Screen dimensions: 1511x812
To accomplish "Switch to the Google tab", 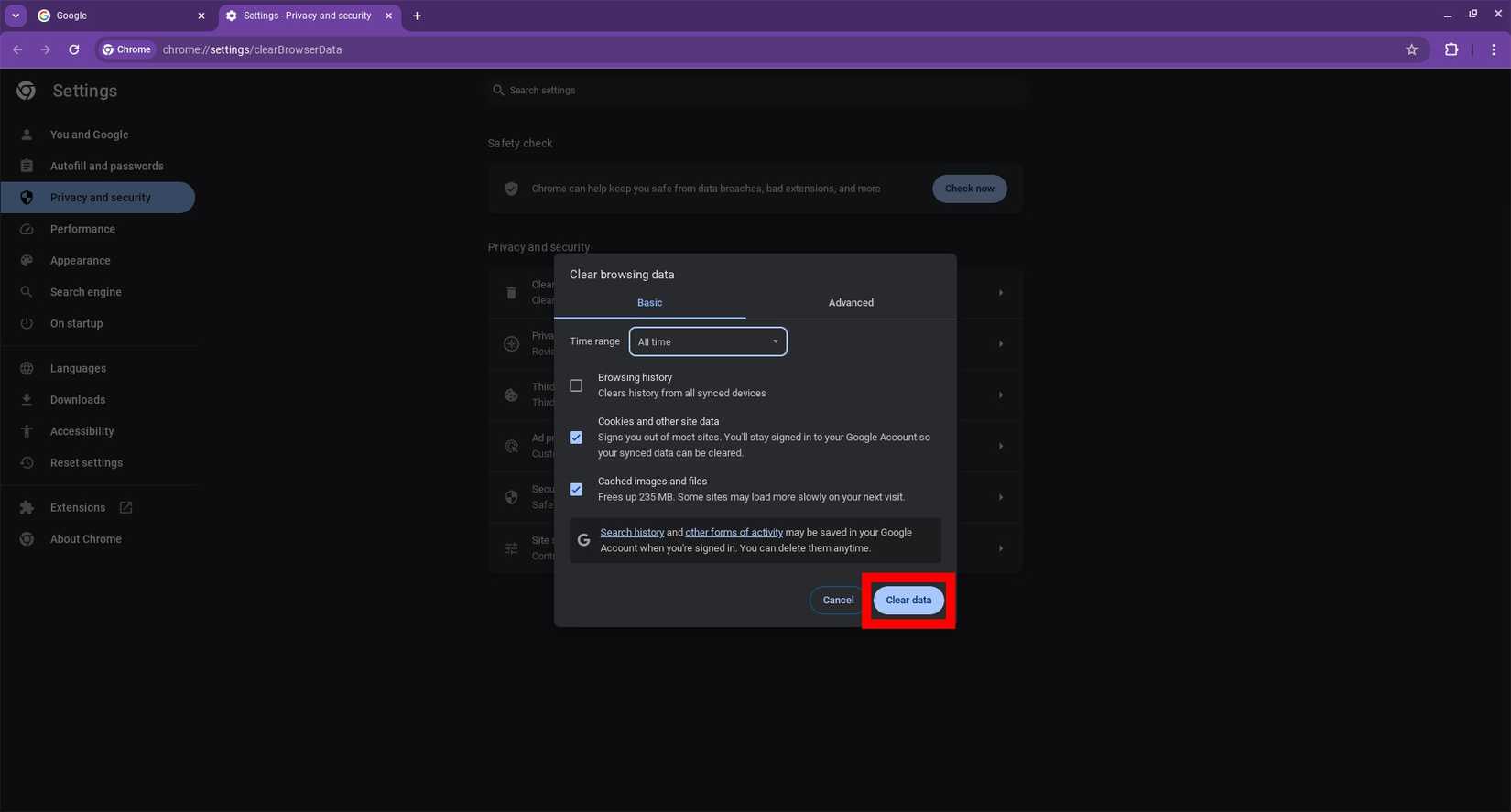I will [x=114, y=16].
